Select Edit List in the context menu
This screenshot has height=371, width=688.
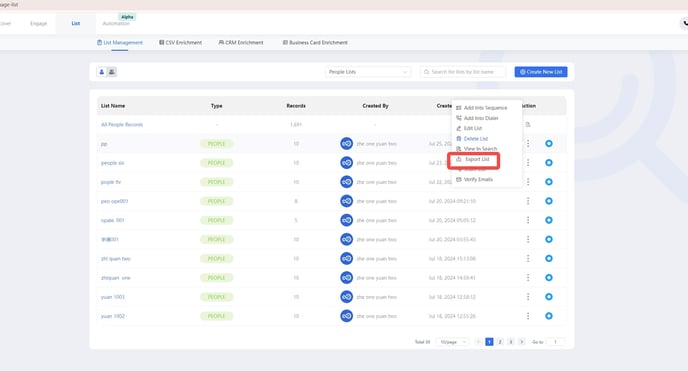(469, 128)
